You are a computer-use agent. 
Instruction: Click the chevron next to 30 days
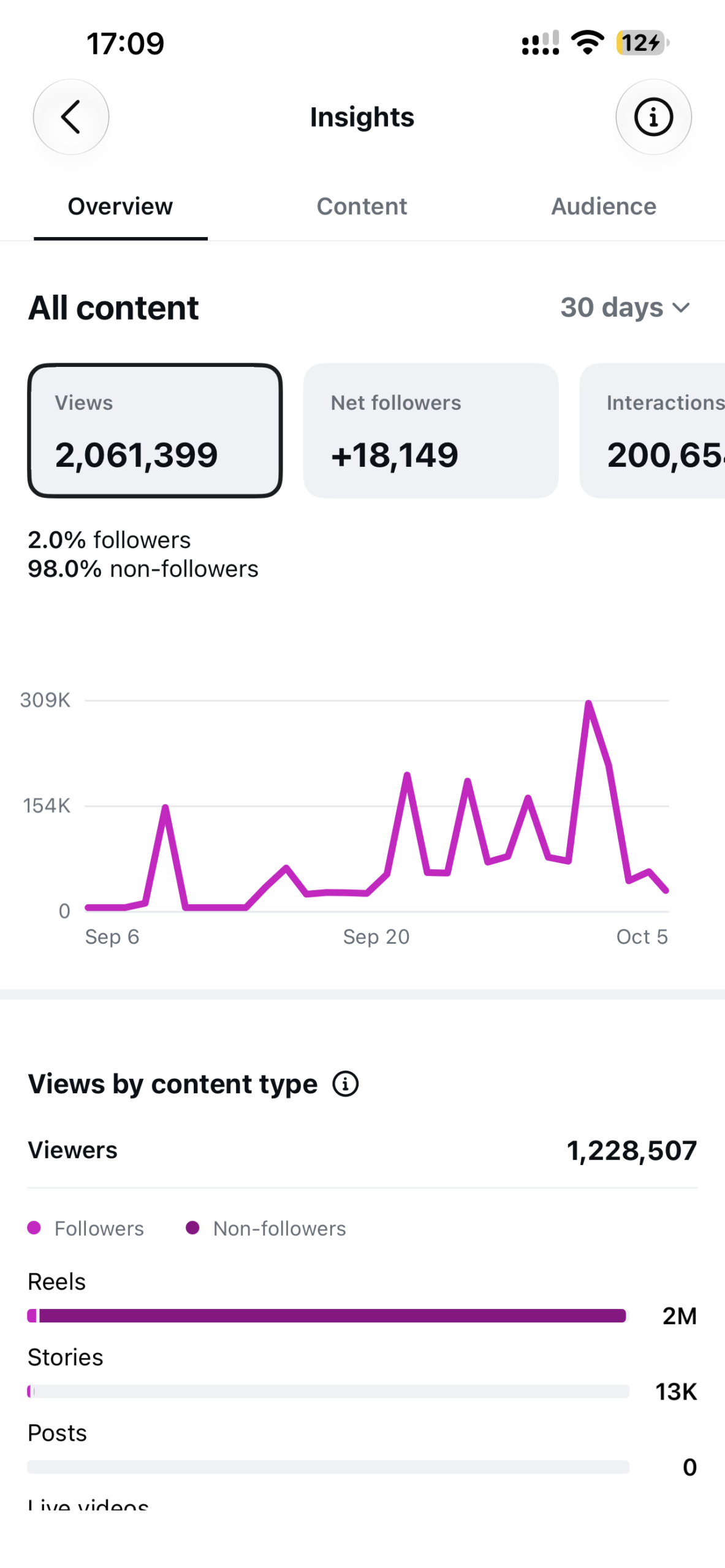[681, 307]
